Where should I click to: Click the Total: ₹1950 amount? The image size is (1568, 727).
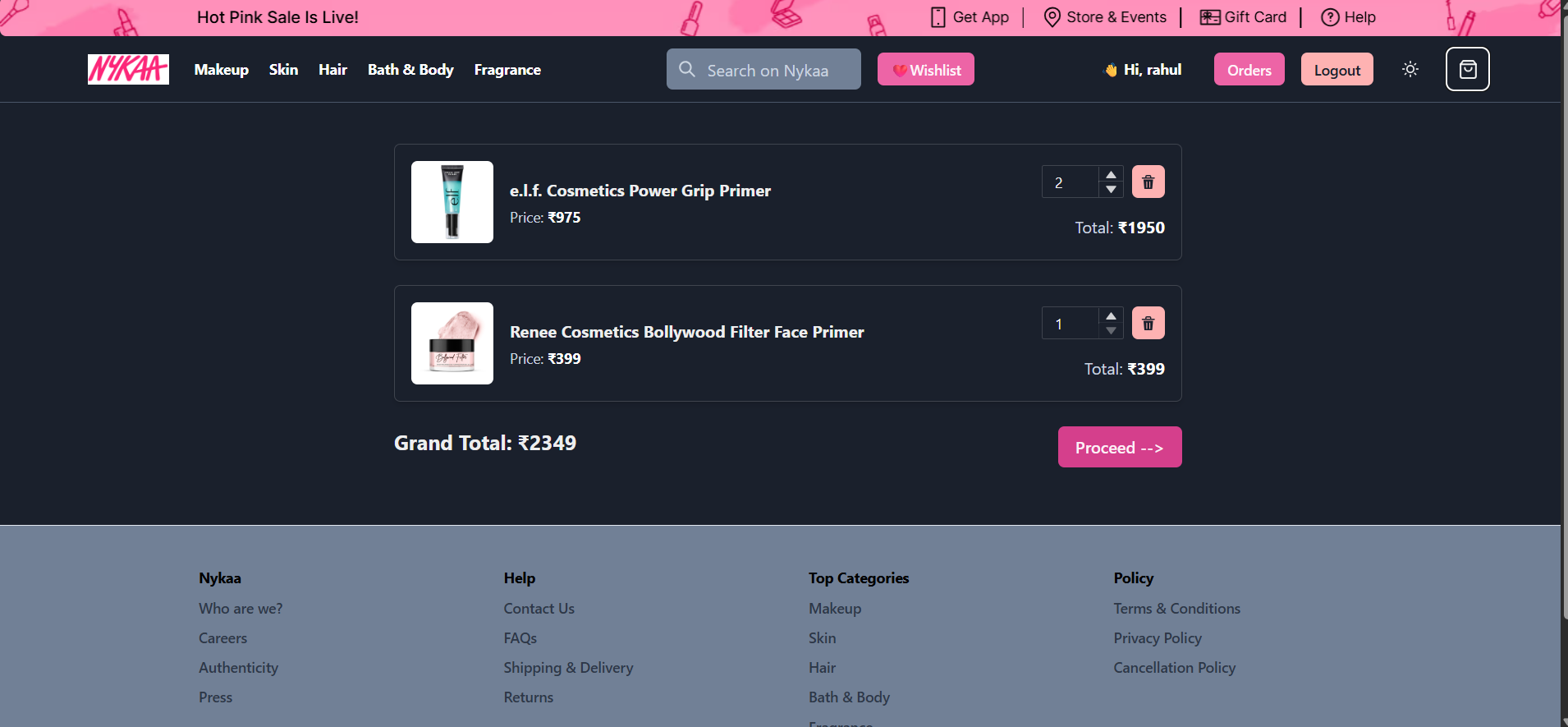[x=1120, y=228]
